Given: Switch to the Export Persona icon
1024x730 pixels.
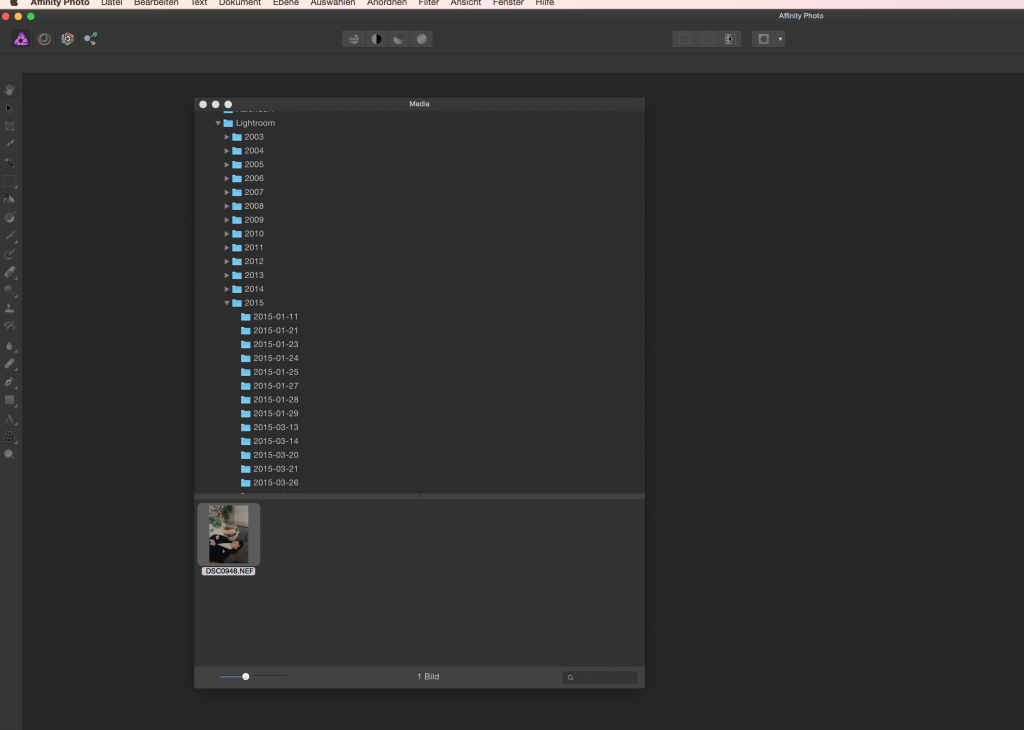Looking at the screenshot, I should [90, 39].
